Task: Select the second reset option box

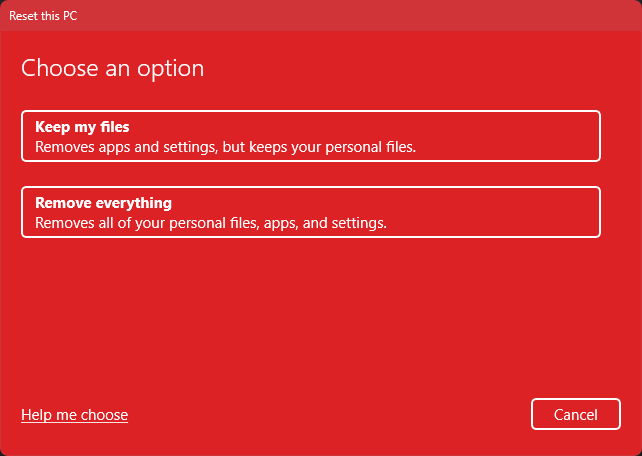Action: coord(310,212)
